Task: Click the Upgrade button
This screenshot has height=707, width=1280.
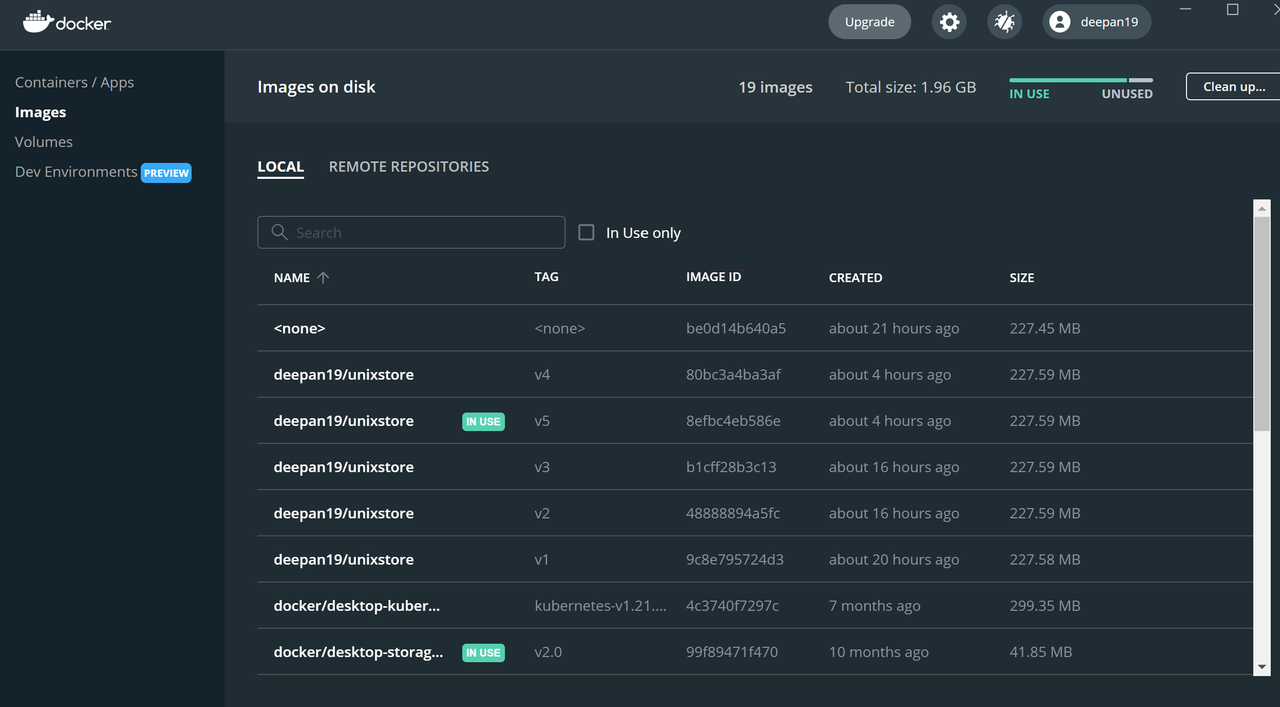Action: [869, 22]
